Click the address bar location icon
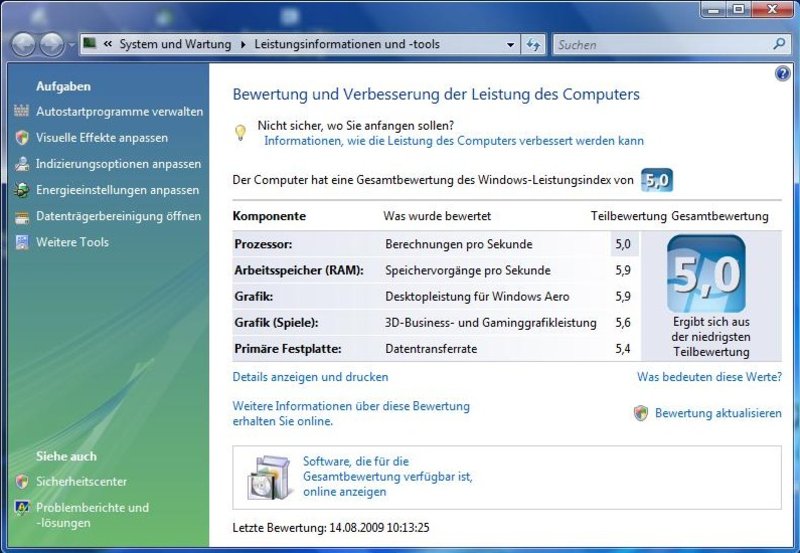This screenshot has width=800, height=553. [90, 43]
